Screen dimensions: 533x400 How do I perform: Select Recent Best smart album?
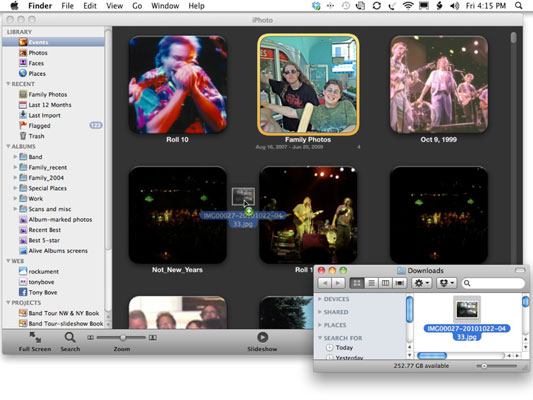click(40, 230)
